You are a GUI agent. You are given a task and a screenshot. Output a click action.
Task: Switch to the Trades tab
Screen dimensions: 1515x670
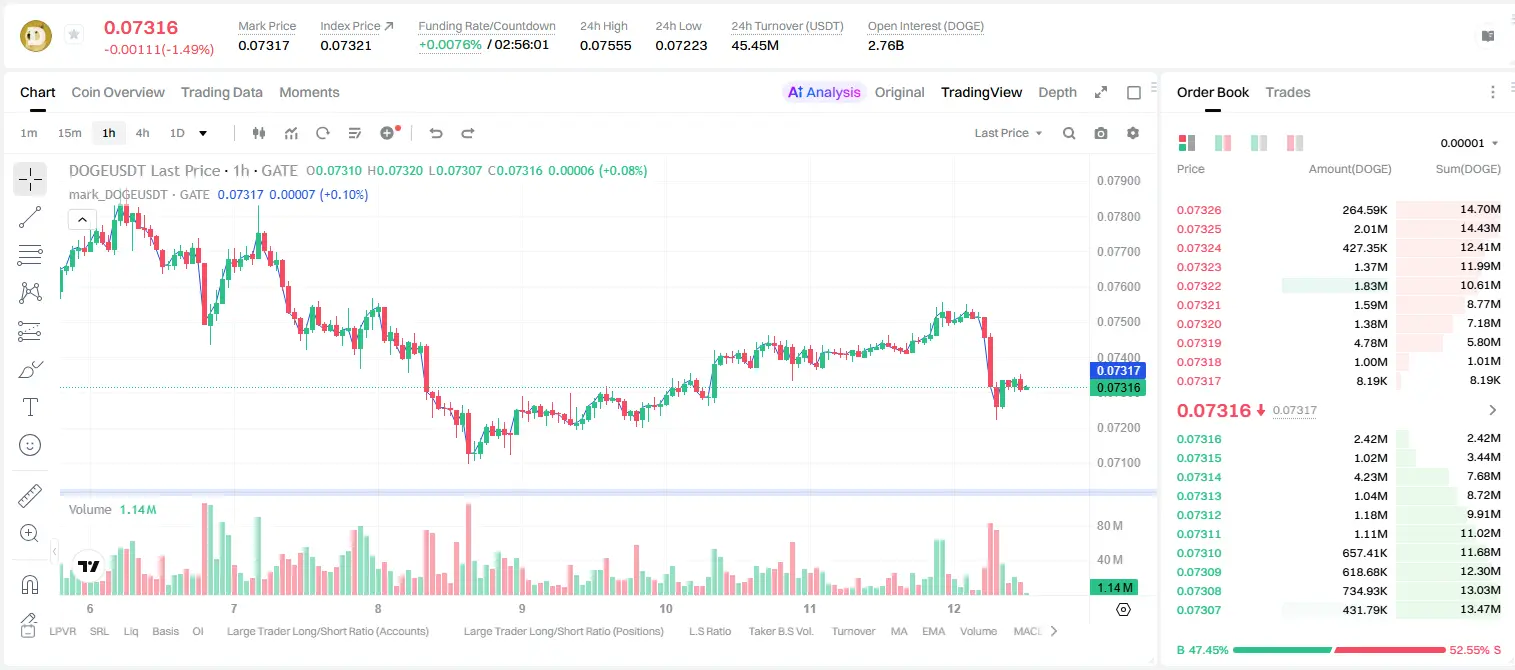pyautogui.click(x=1287, y=92)
